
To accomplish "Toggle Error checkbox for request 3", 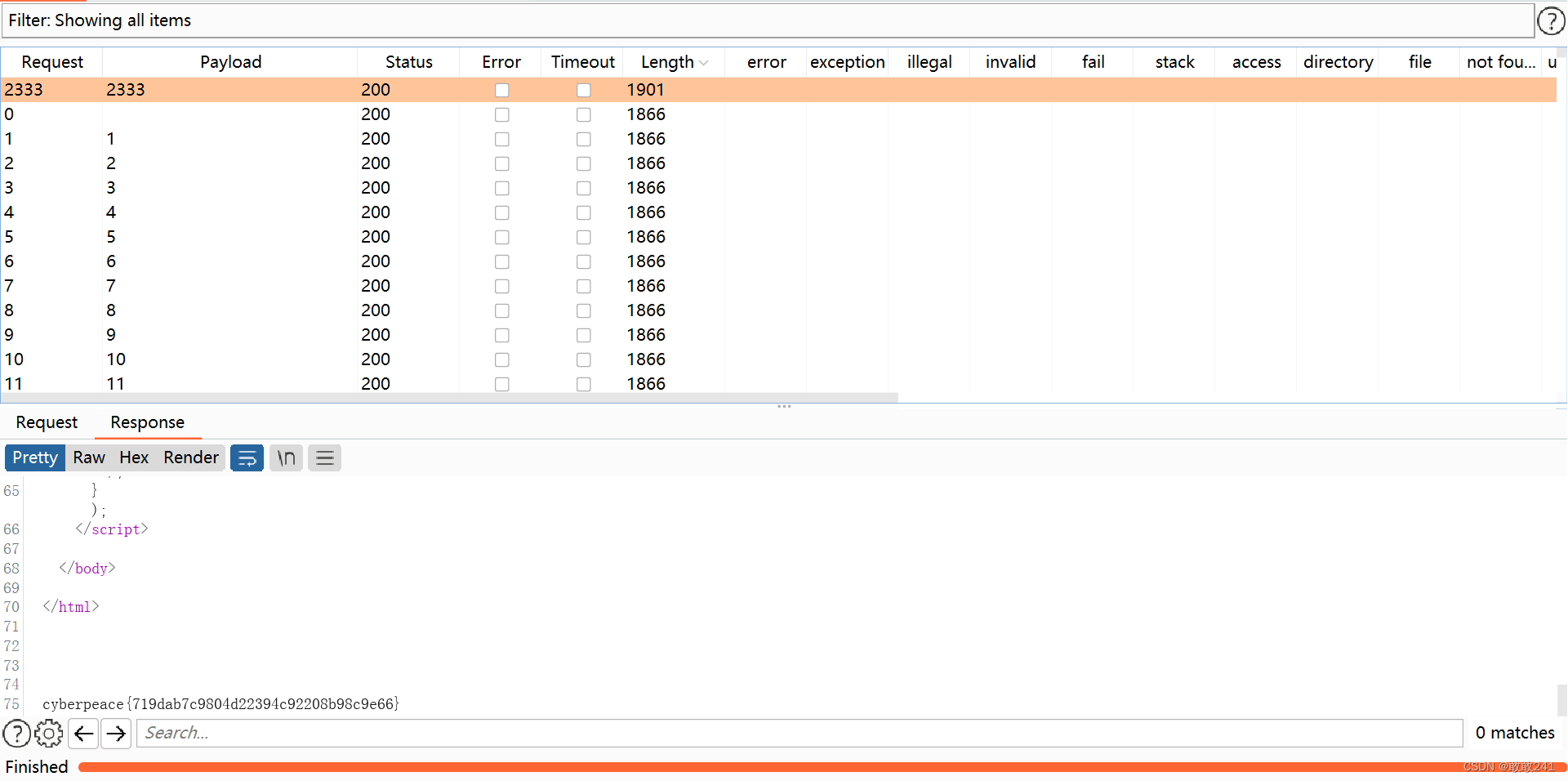I will tap(501, 188).
